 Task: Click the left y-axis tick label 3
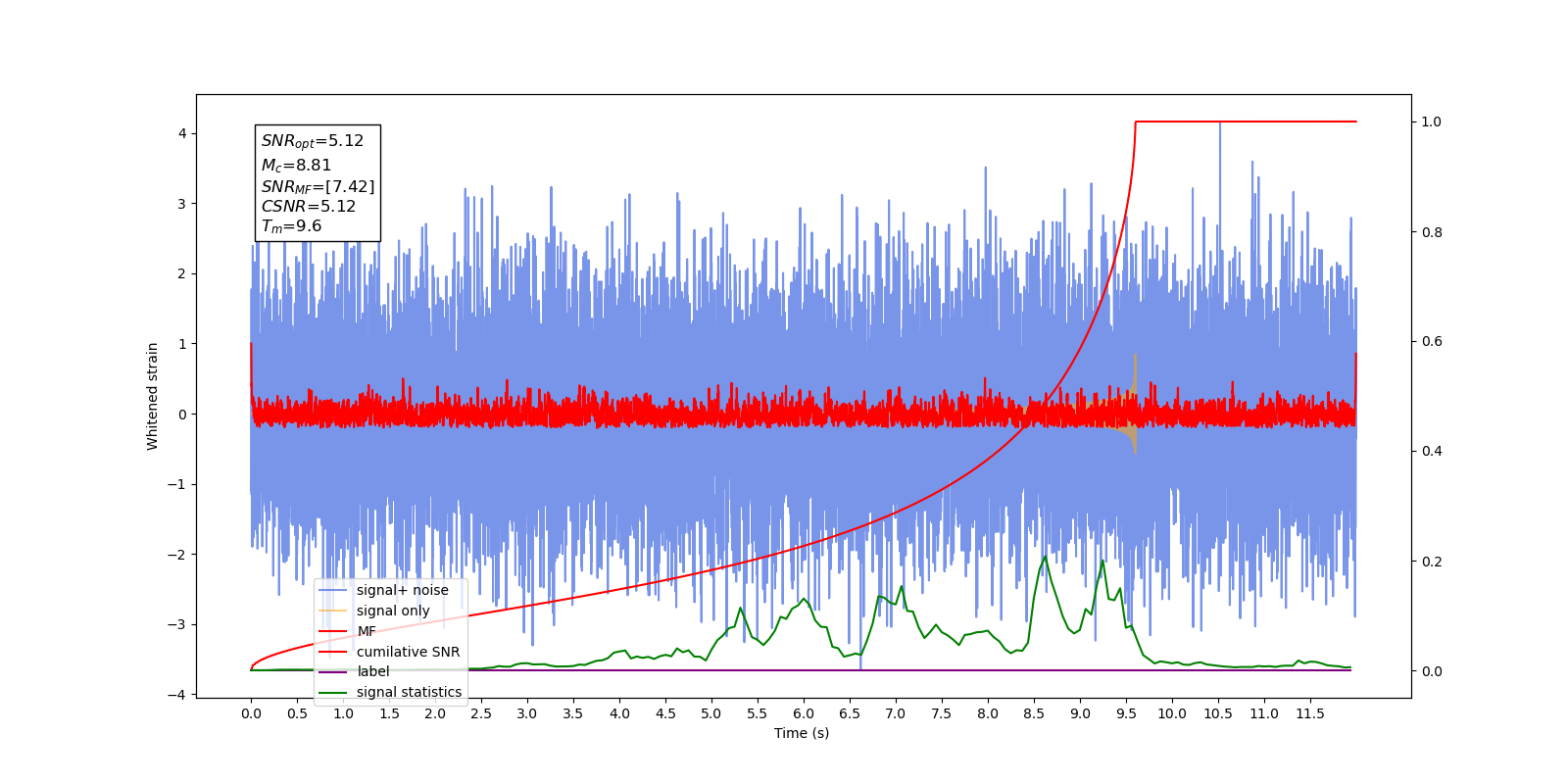[x=181, y=204]
